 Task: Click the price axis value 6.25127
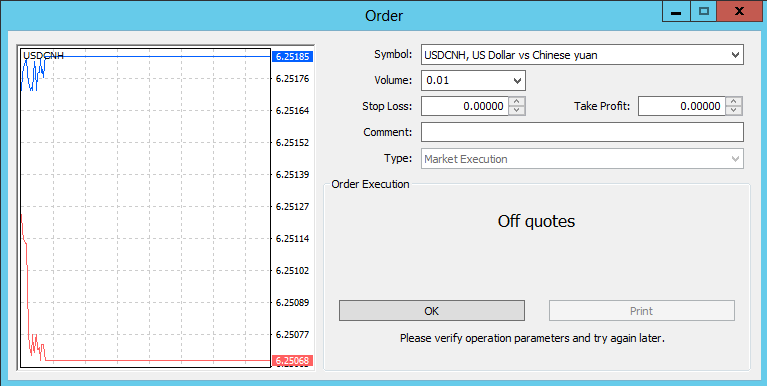point(293,206)
